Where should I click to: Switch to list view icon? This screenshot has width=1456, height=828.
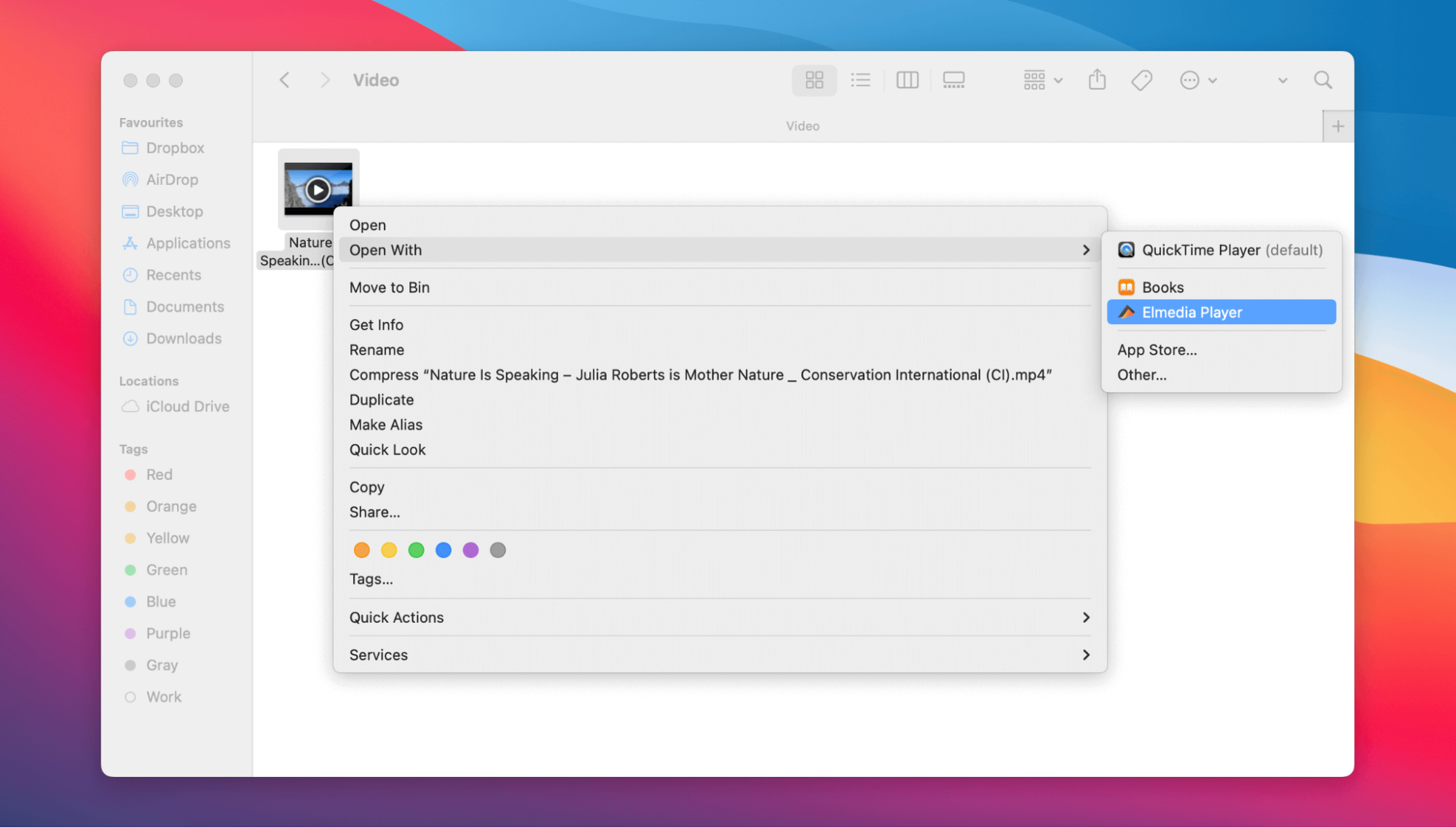[x=860, y=80]
